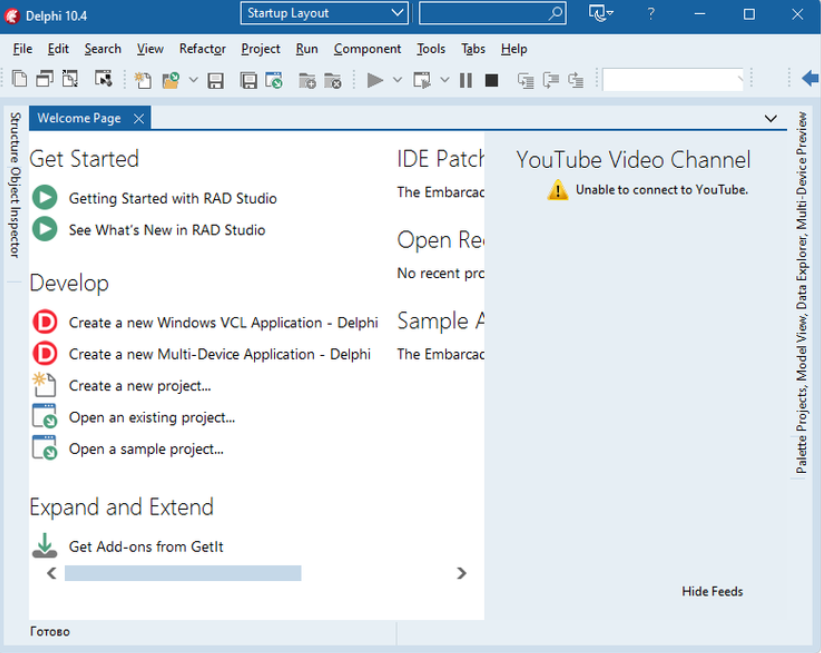Click the Pause debugging toolbar icon
Screen dimensions: 821x653
pyautogui.click(x=466, y=80)
